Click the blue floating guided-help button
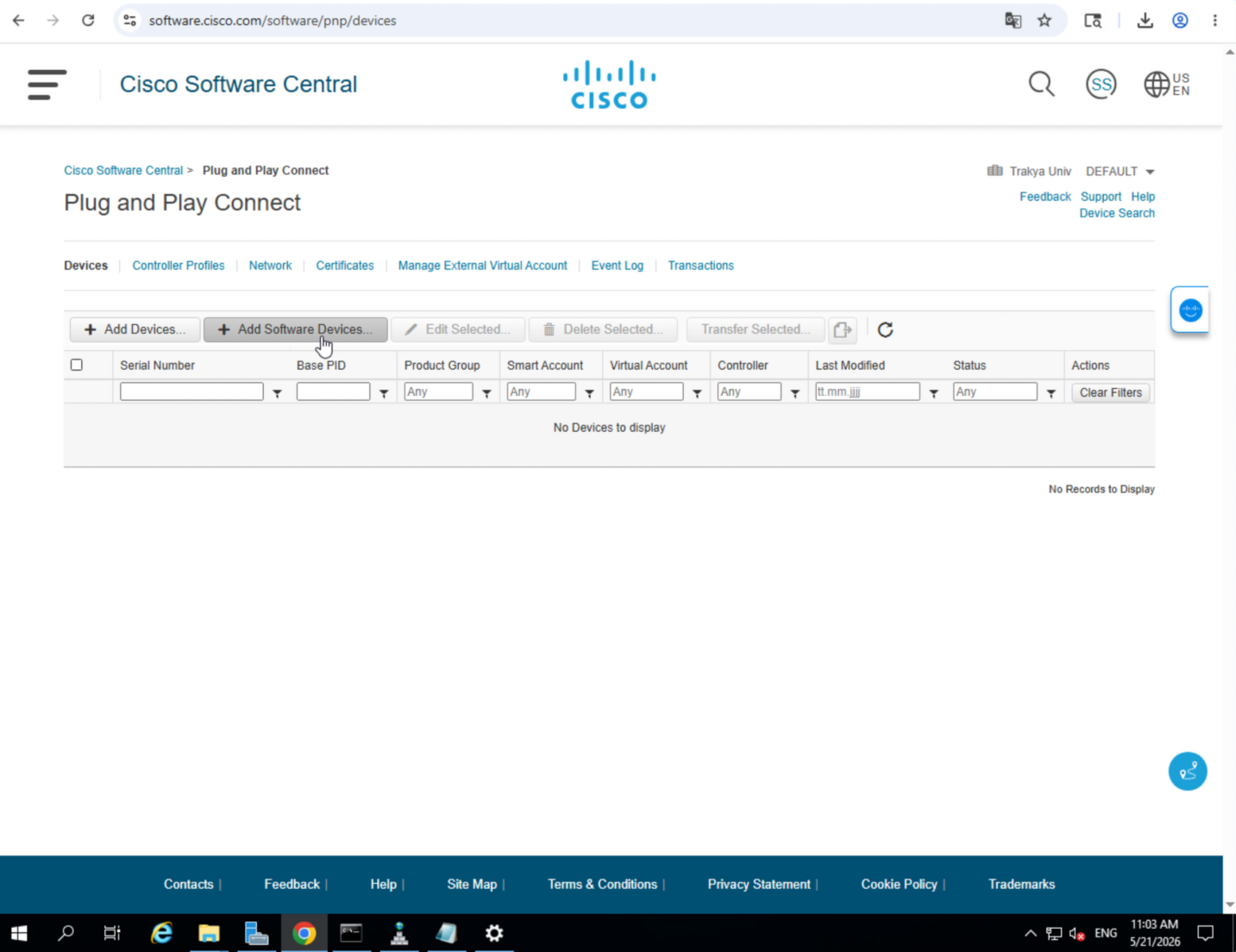This screenshot has width=1236, height=952. (x=1188, y=771)
